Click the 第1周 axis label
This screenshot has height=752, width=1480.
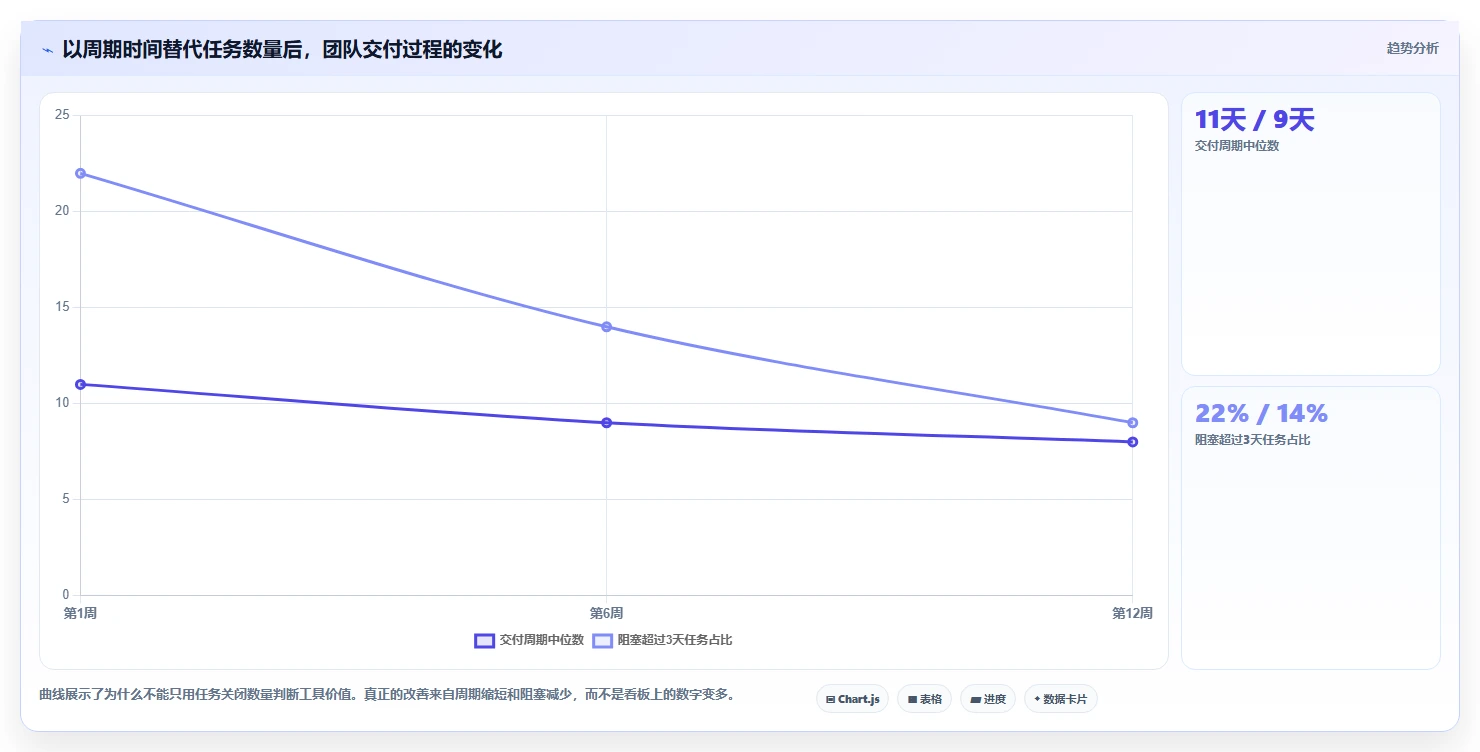(80, 613)
